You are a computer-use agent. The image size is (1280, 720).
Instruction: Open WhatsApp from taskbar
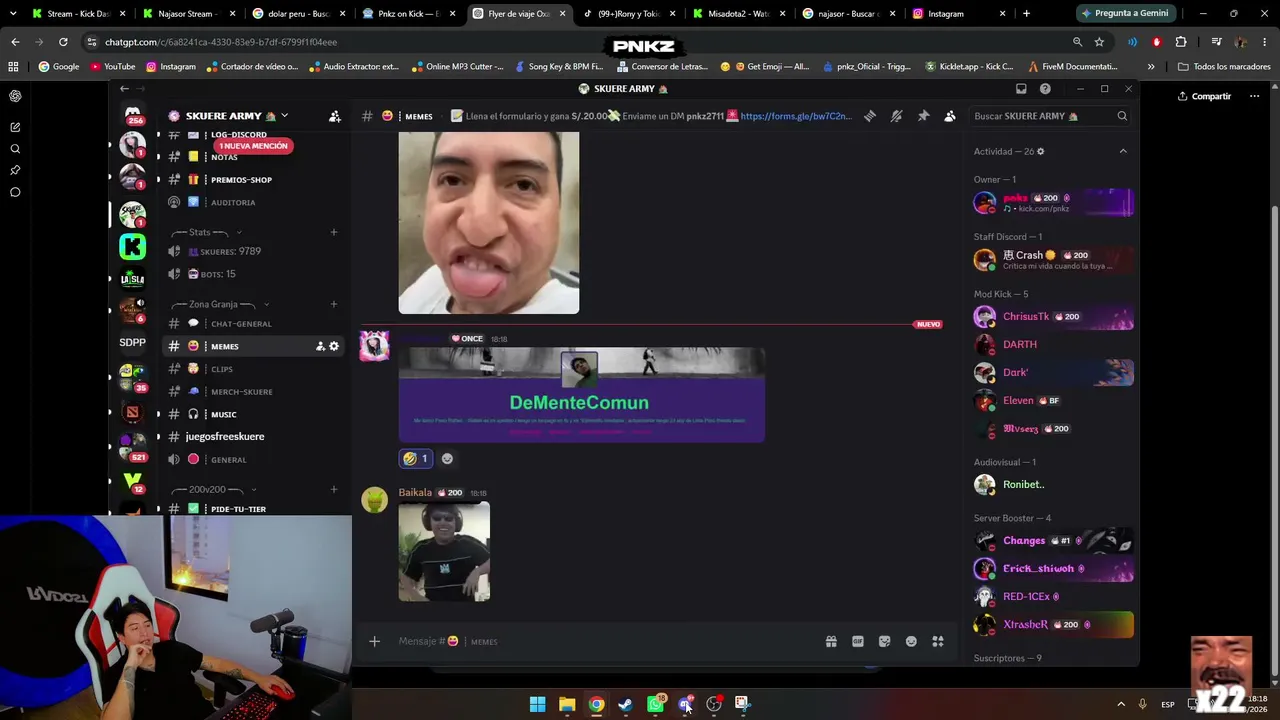(x=656, y=704)
